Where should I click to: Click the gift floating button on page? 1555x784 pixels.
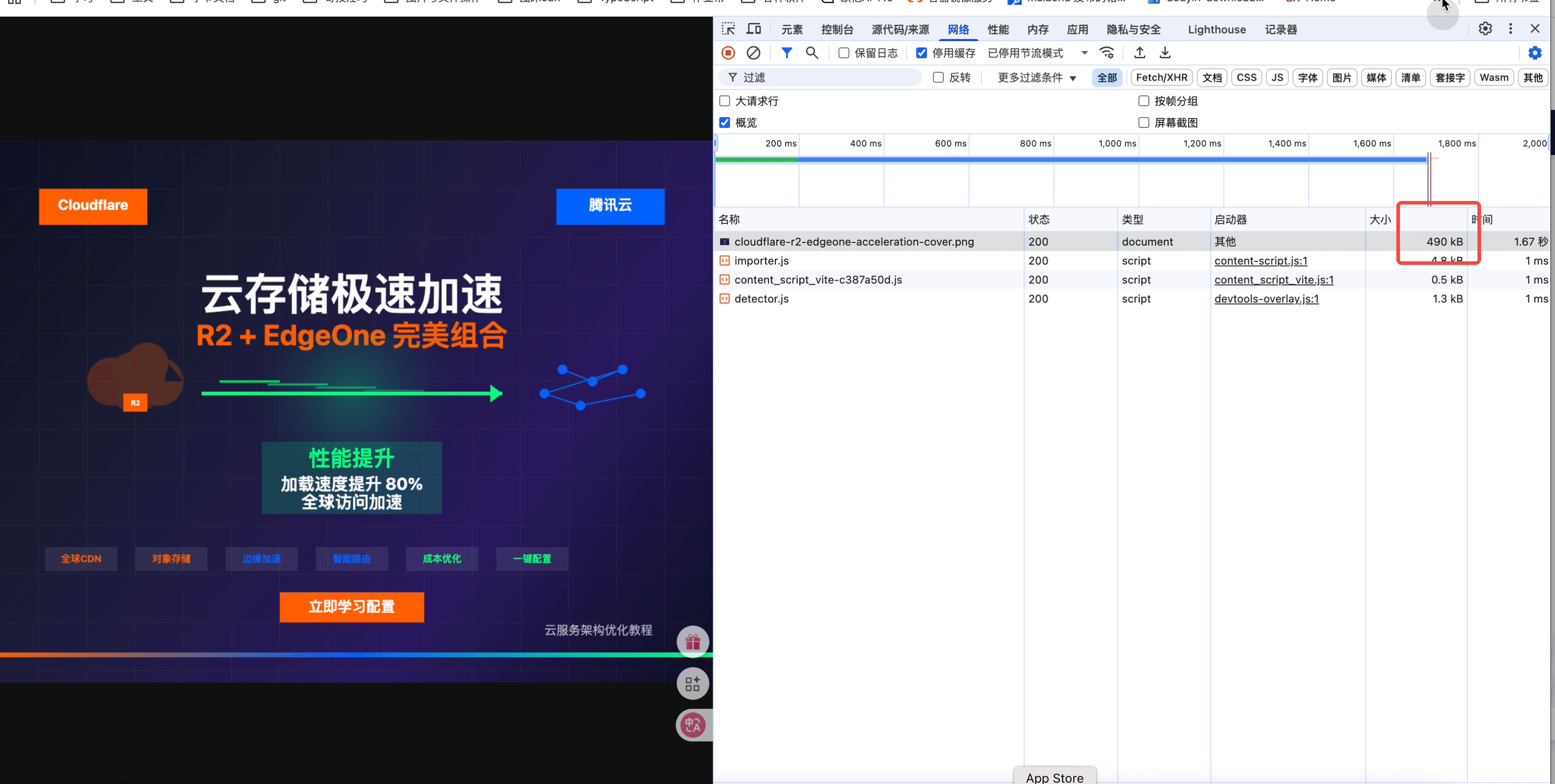[x=692, y=642]
